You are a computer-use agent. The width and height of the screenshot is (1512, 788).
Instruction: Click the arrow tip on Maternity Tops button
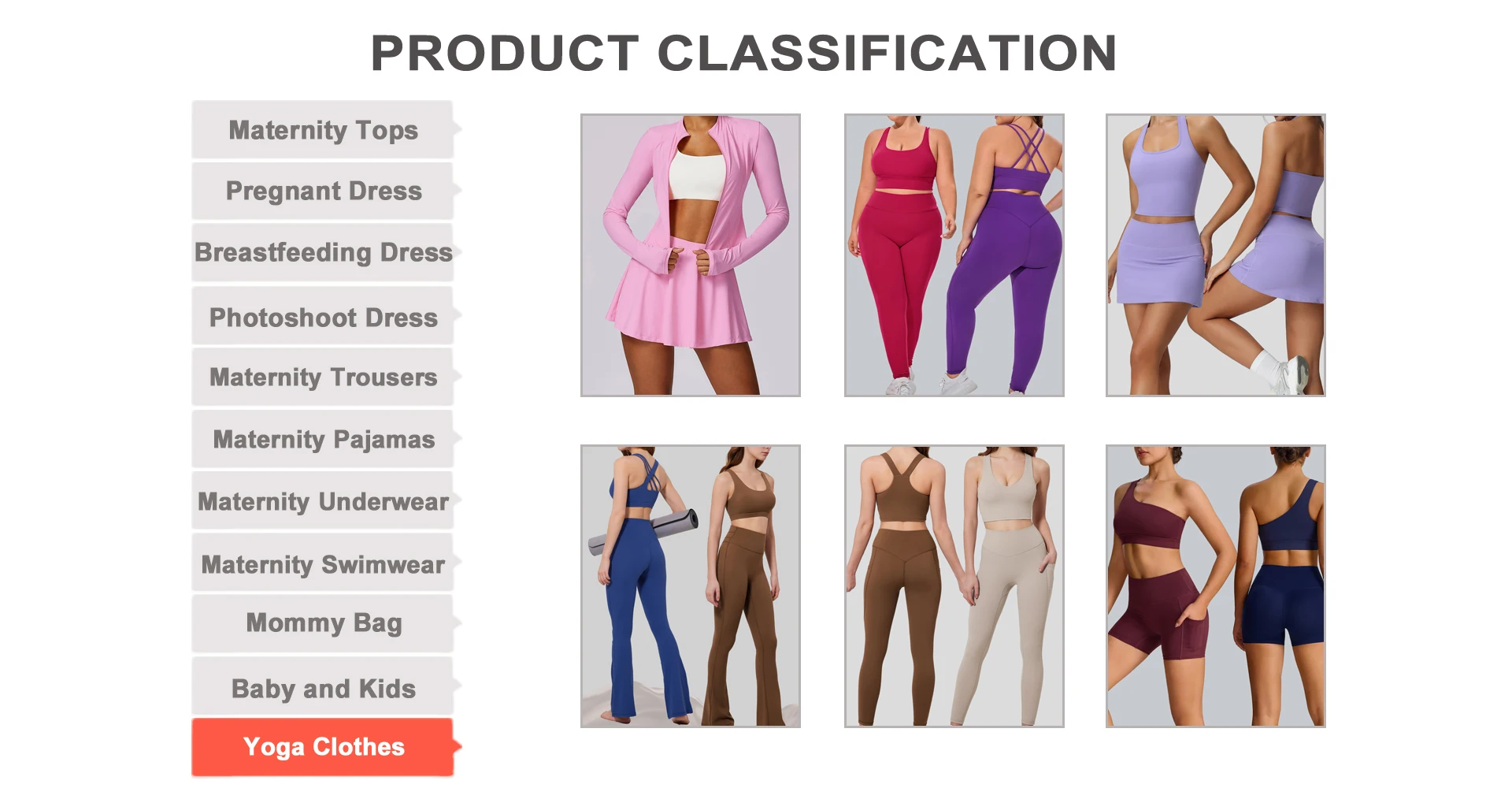click(458, 128)
